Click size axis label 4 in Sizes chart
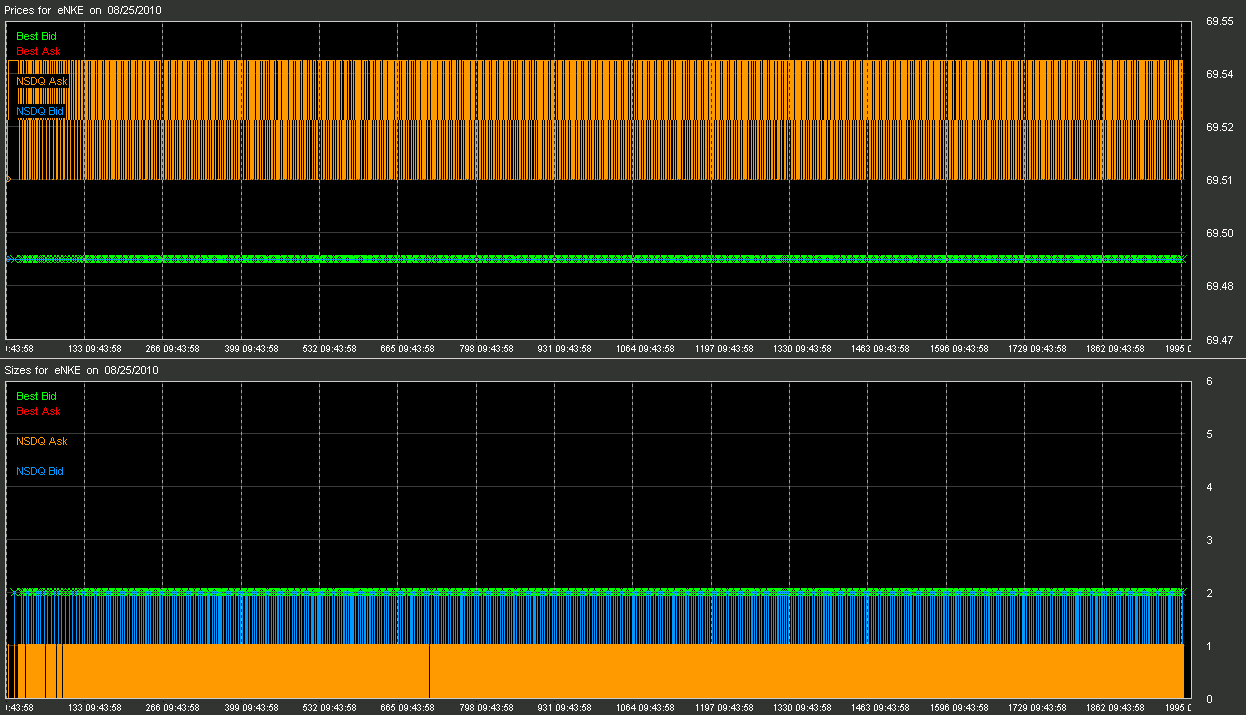The width and height of the screenshot is (1246, 715). (1210, 487)
